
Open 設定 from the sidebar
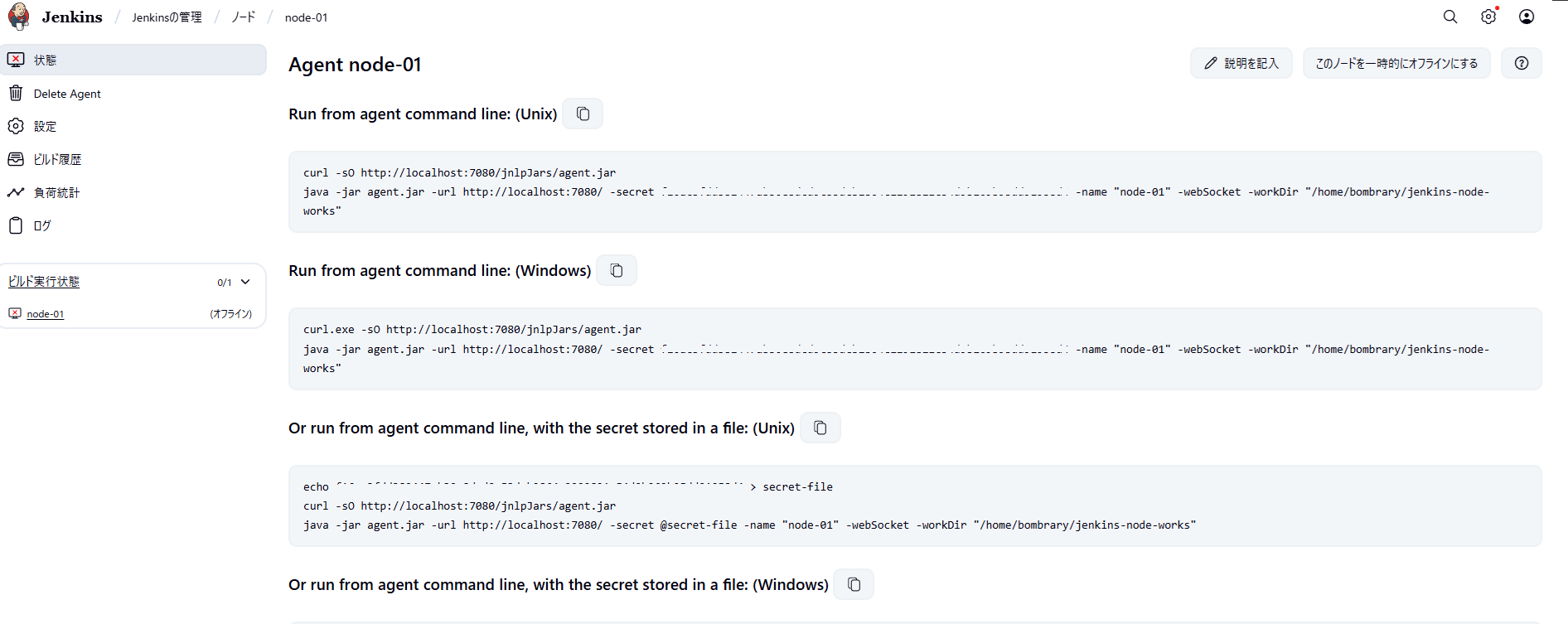[46, 126]
